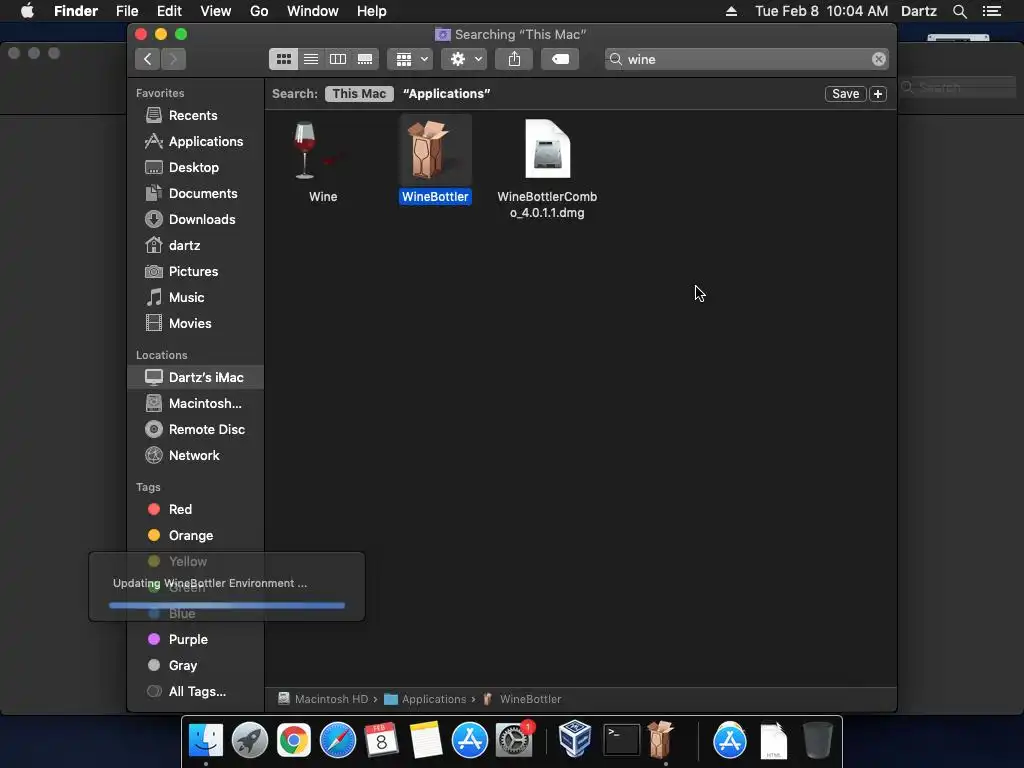The height and width of the screenshot is (768, 1024).
Task: Switch to icon view
Action: tap(283, 59)
